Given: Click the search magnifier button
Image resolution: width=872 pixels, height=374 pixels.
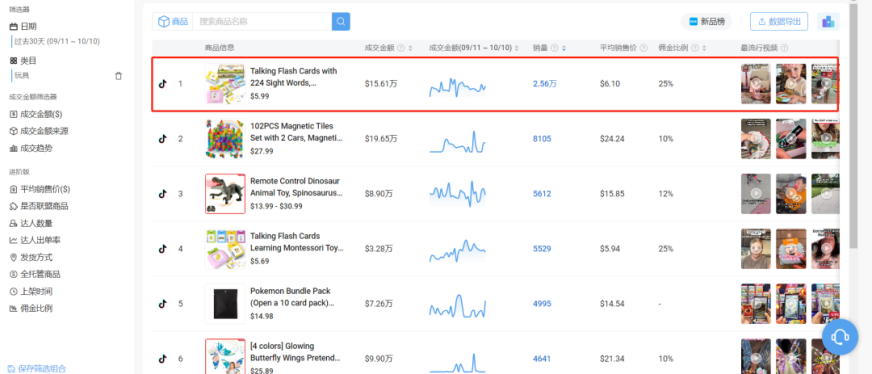Looking at the screenshot, I should click(341, 22).
